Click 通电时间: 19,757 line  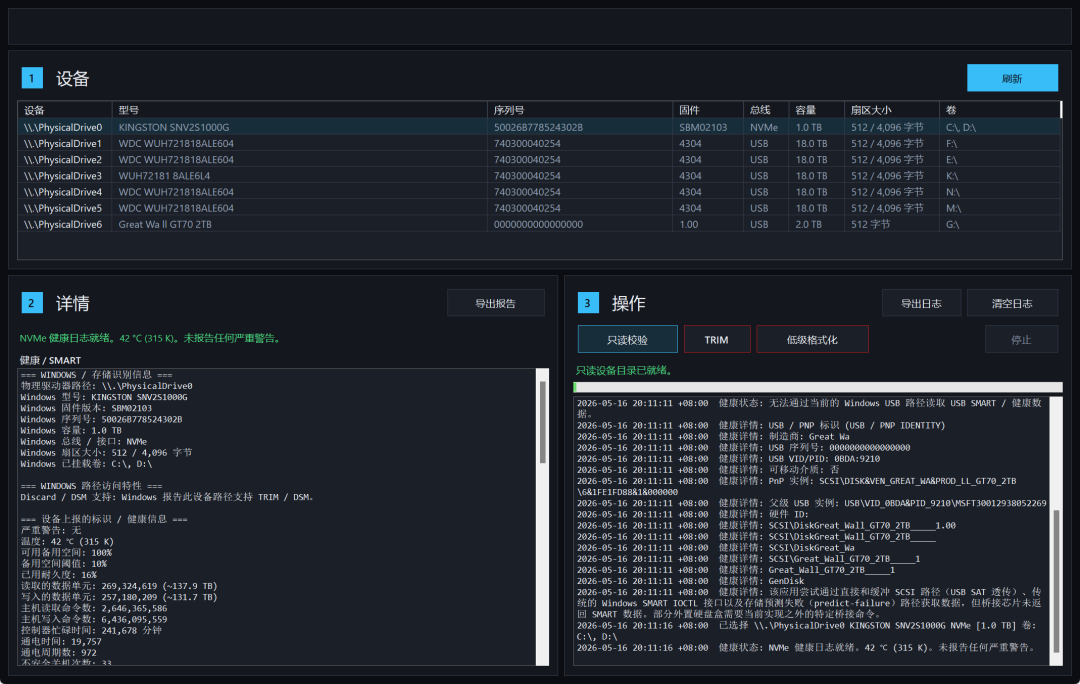pos(61,641)
